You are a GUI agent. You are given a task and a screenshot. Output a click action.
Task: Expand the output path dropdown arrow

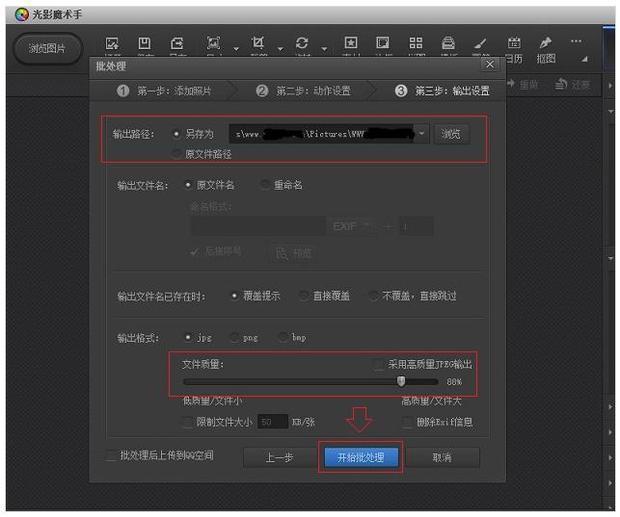[422, 132]
